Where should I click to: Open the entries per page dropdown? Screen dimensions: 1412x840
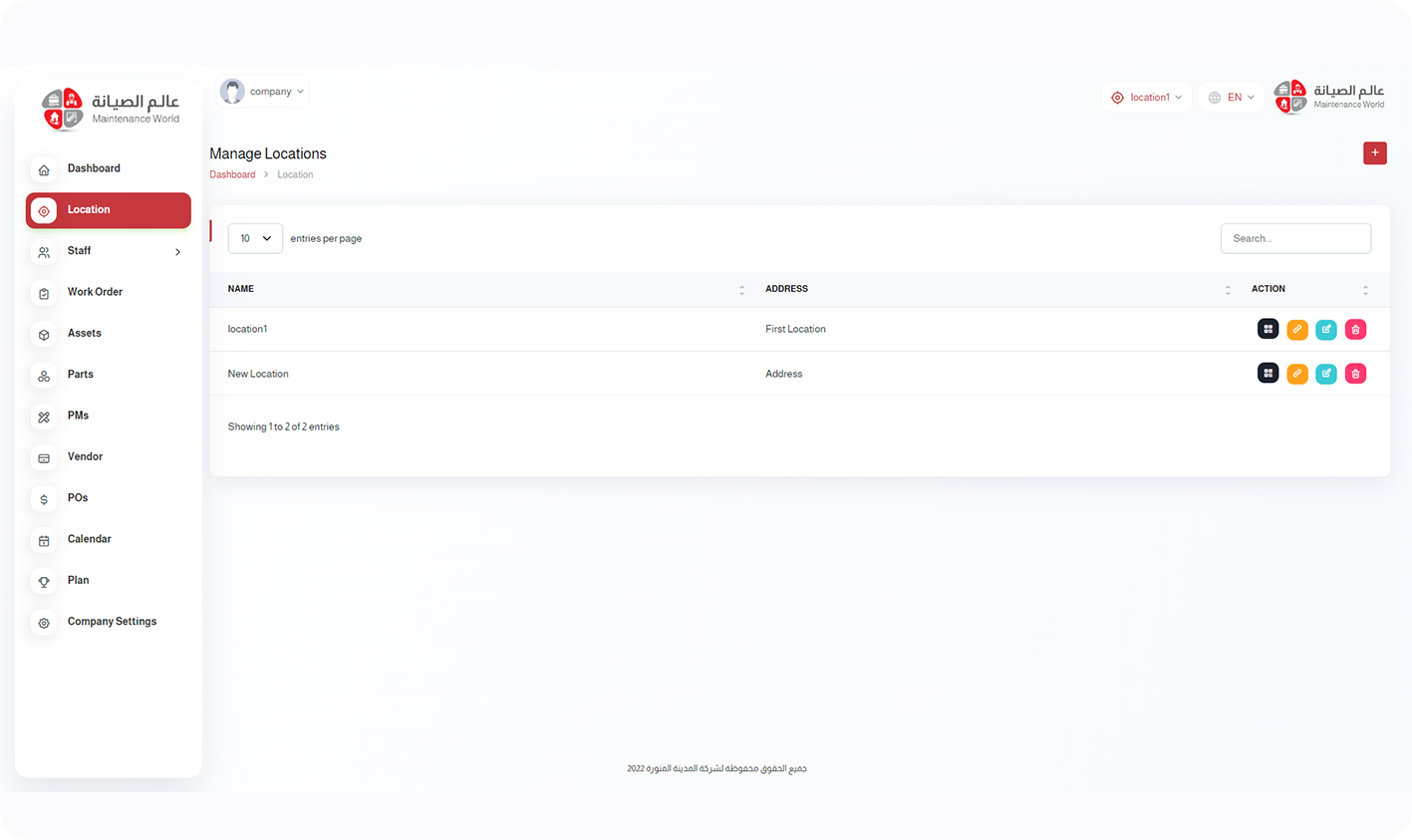pos(255,238)
